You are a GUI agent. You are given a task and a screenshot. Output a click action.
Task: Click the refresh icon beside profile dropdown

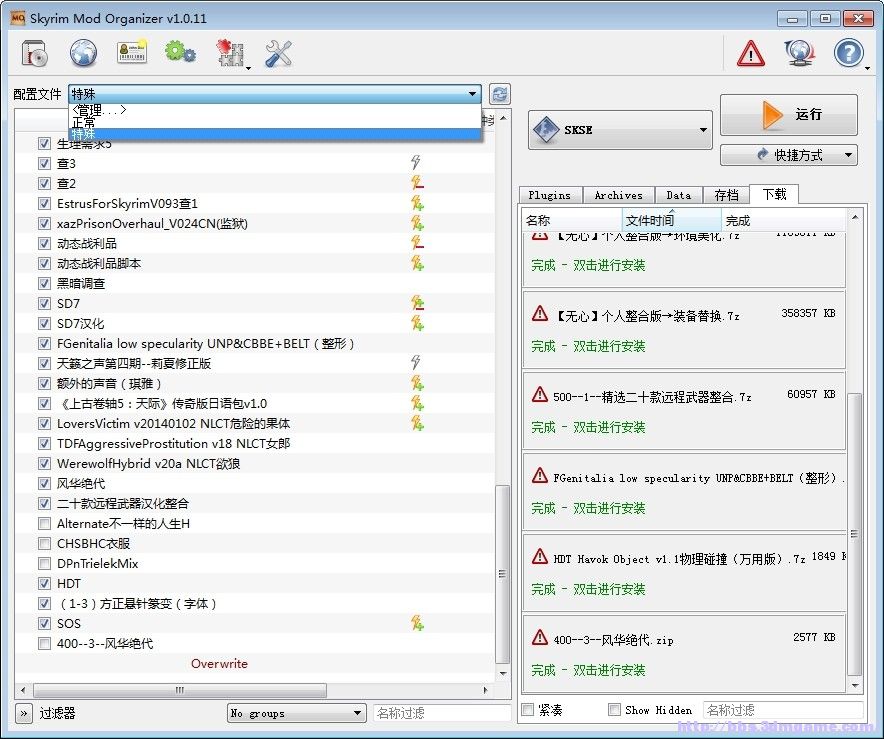pos(500,94)
